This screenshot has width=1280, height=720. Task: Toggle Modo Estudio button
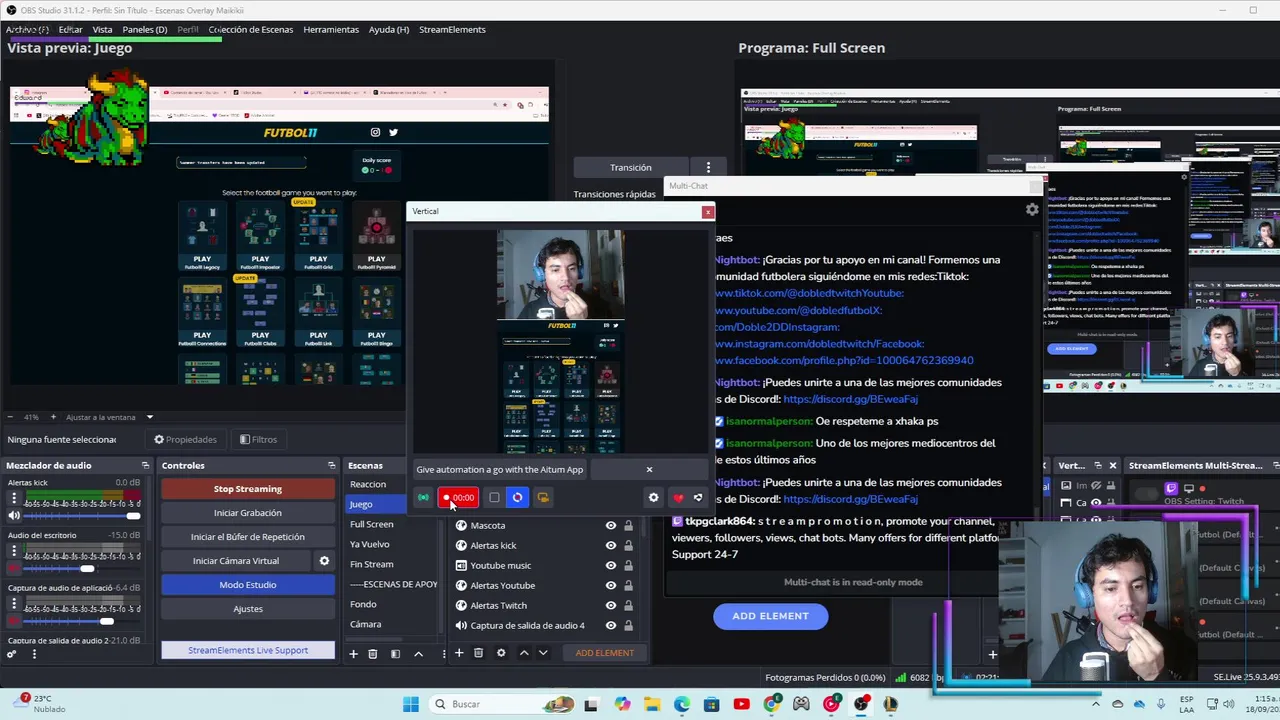click(248, 585)
